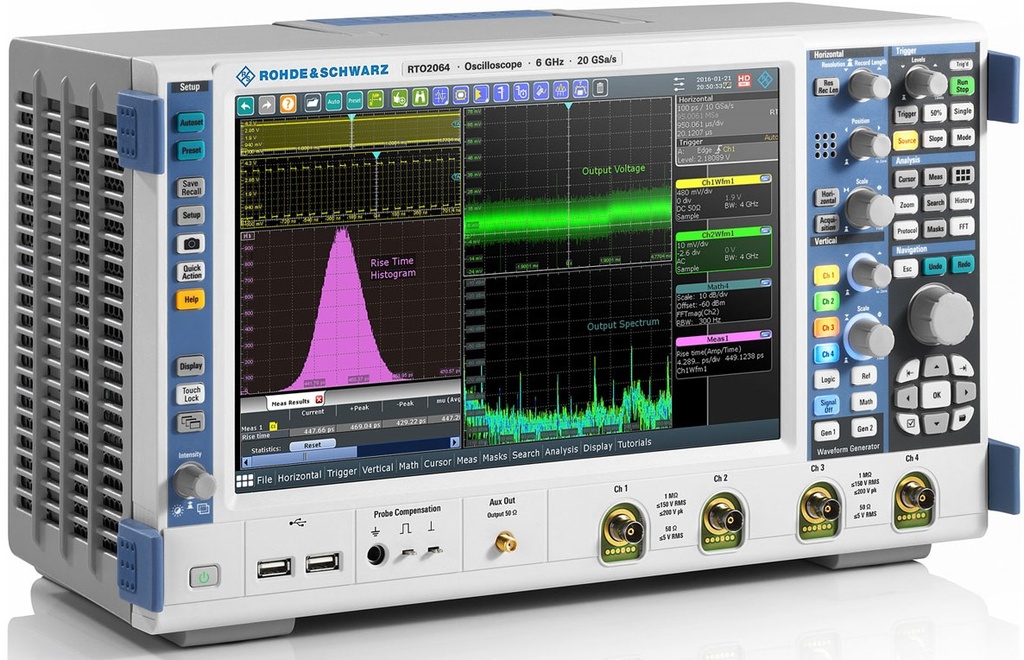Toggle channel 1 with yellow Ch 1 key
Image resolution: width=1024 pixels, height=660 pixels.
[x=827, y=275]
